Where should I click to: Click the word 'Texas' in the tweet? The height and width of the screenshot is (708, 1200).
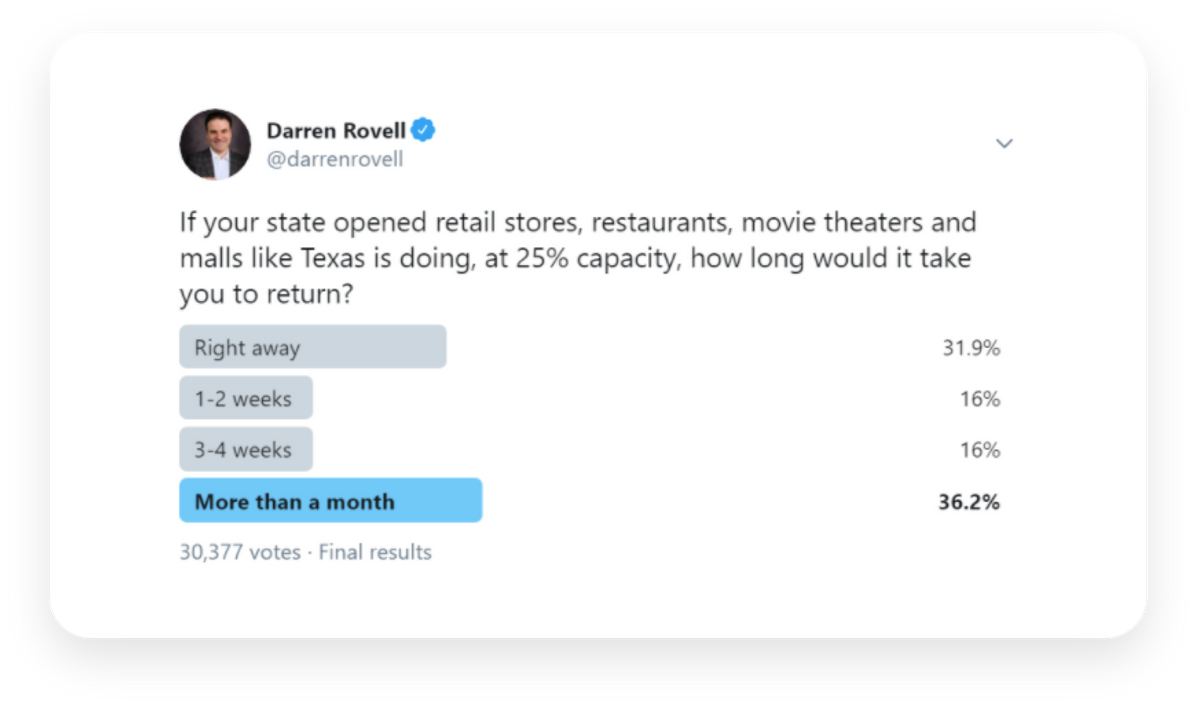click(326, 259)
